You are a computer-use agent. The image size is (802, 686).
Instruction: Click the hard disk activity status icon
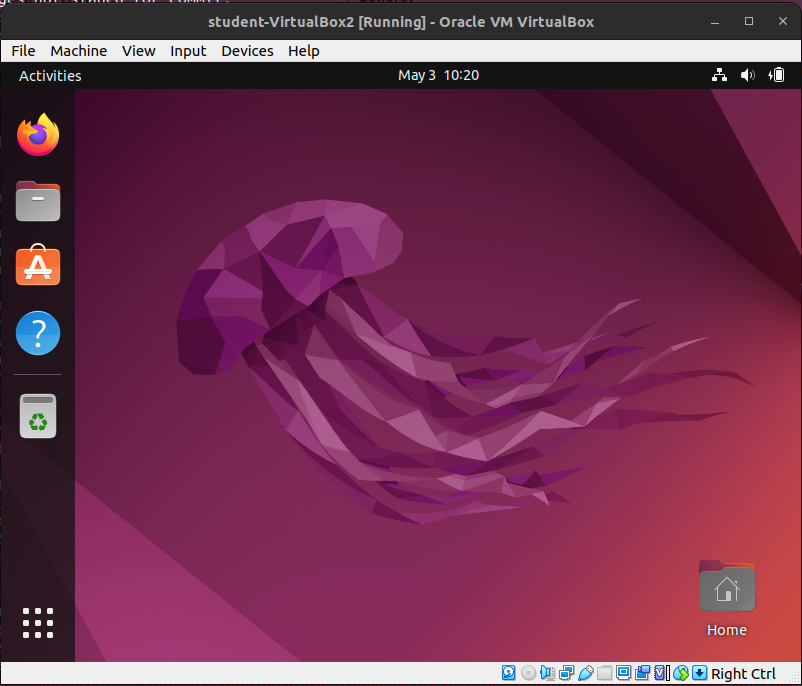pyautogui.click(x=509, y=673)
